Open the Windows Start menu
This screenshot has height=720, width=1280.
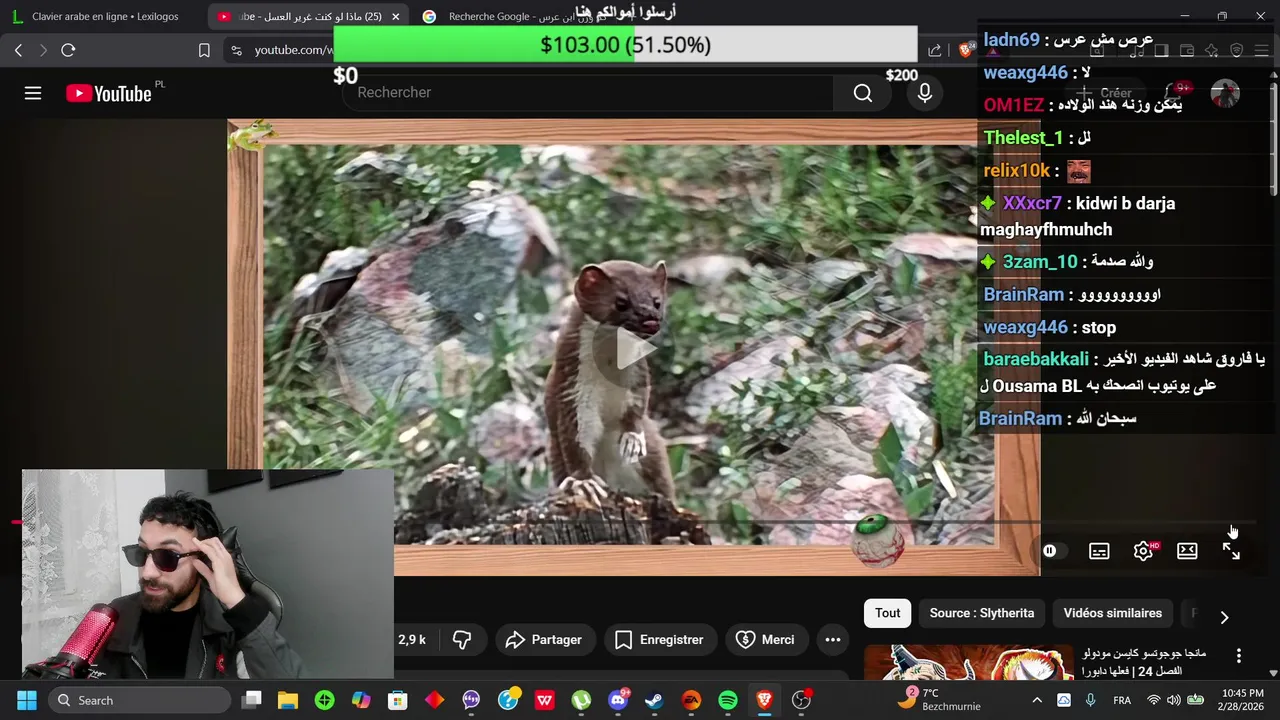tap(27, 700)
